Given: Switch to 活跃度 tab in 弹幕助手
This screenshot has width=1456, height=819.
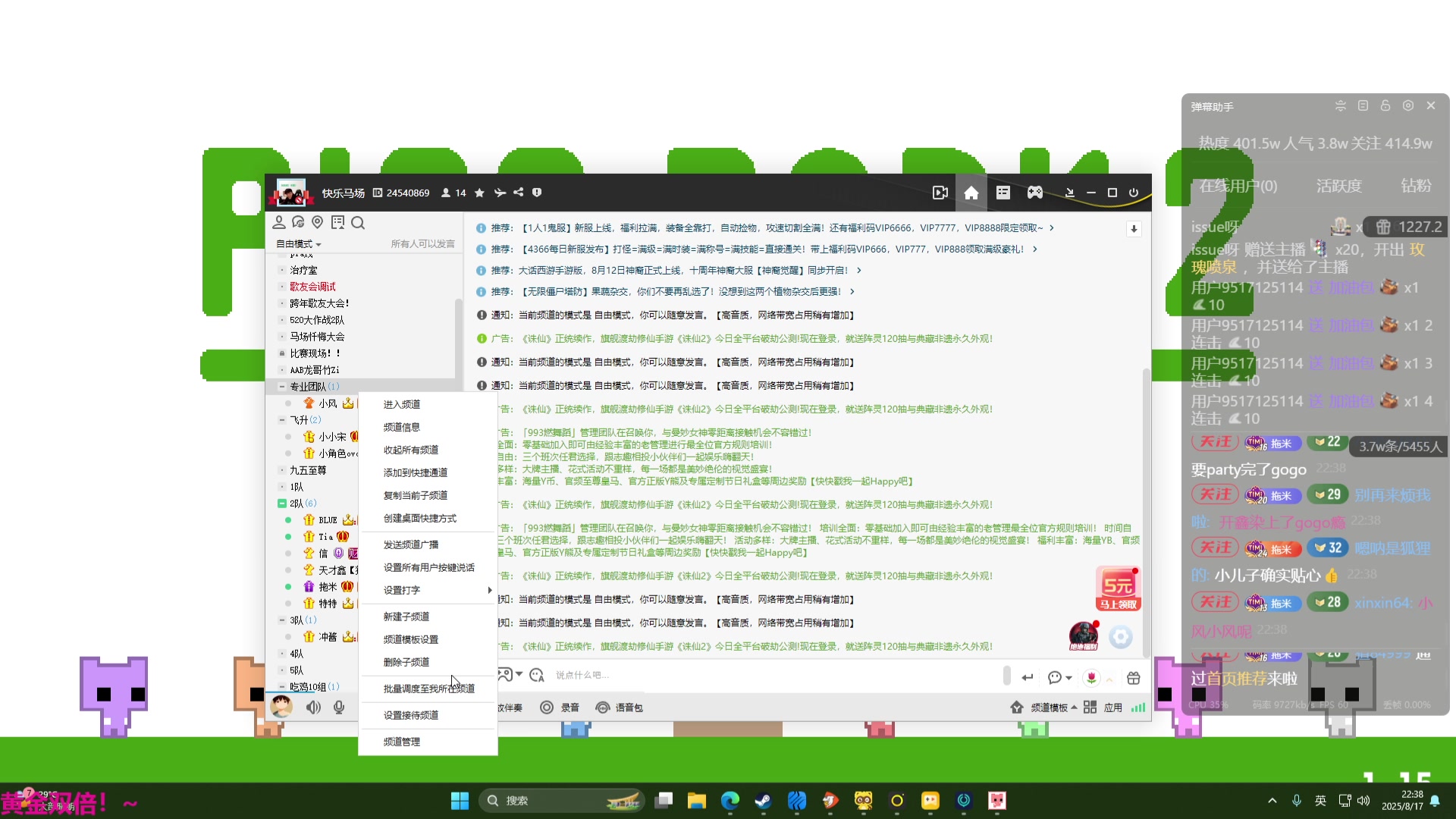Looking at the screenshot, I should point(1339,186).
